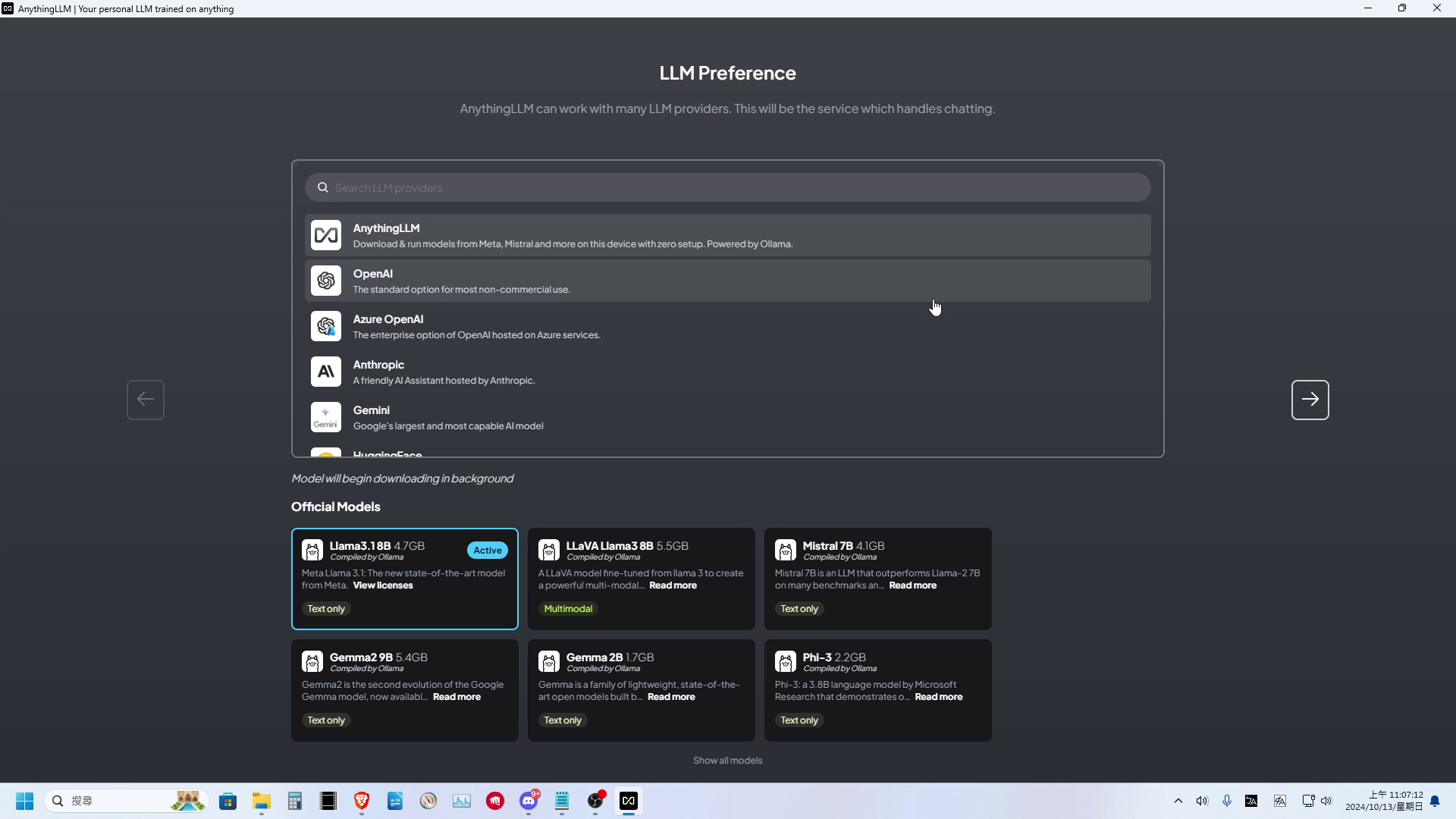Click Ollama icon on Gemma2 9B card
Screen dimensions: 1456x819
(312, 661)
